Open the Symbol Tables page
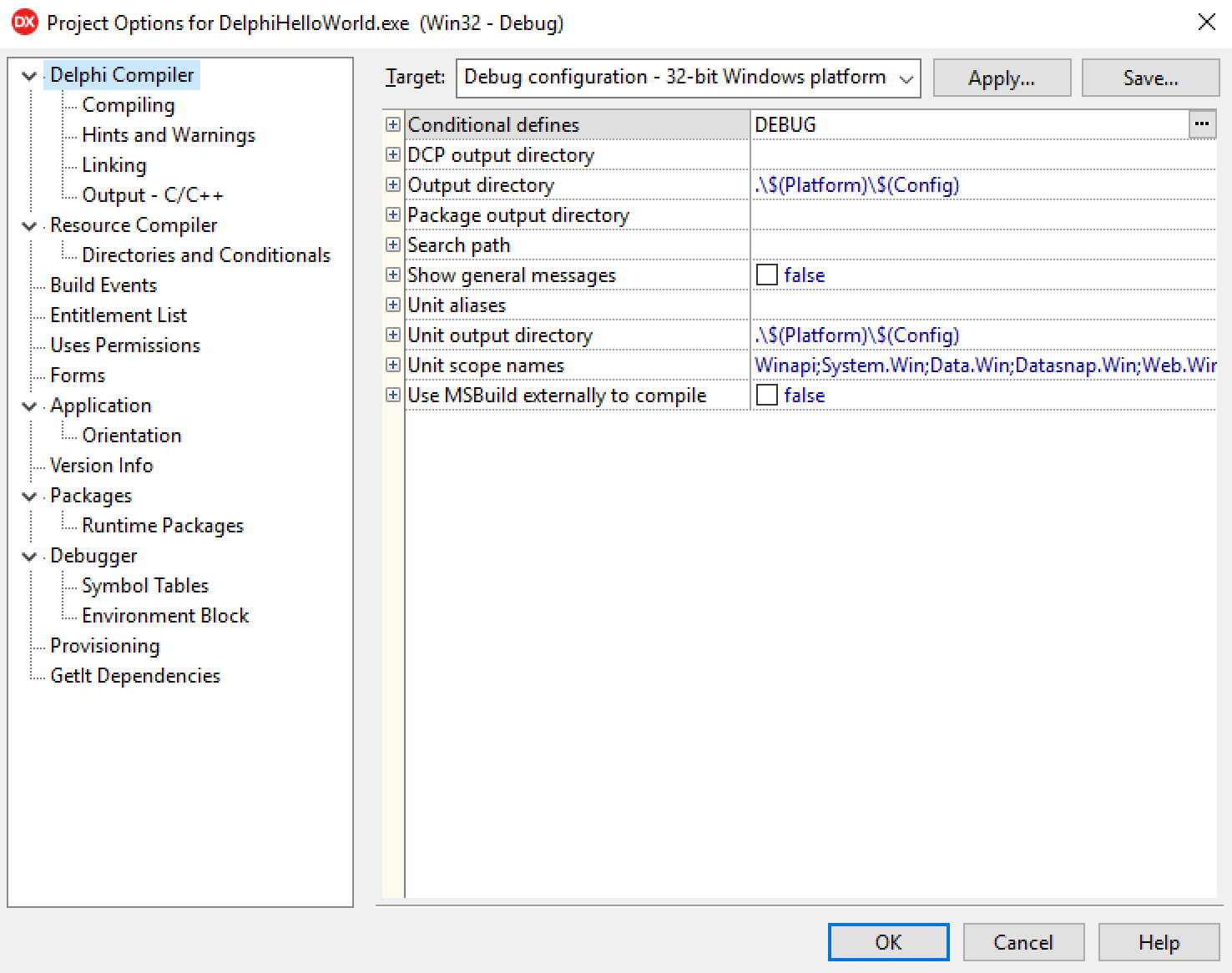Image resolution: width=1232 pixels, height=973 pixels. (x=145, y=586)
